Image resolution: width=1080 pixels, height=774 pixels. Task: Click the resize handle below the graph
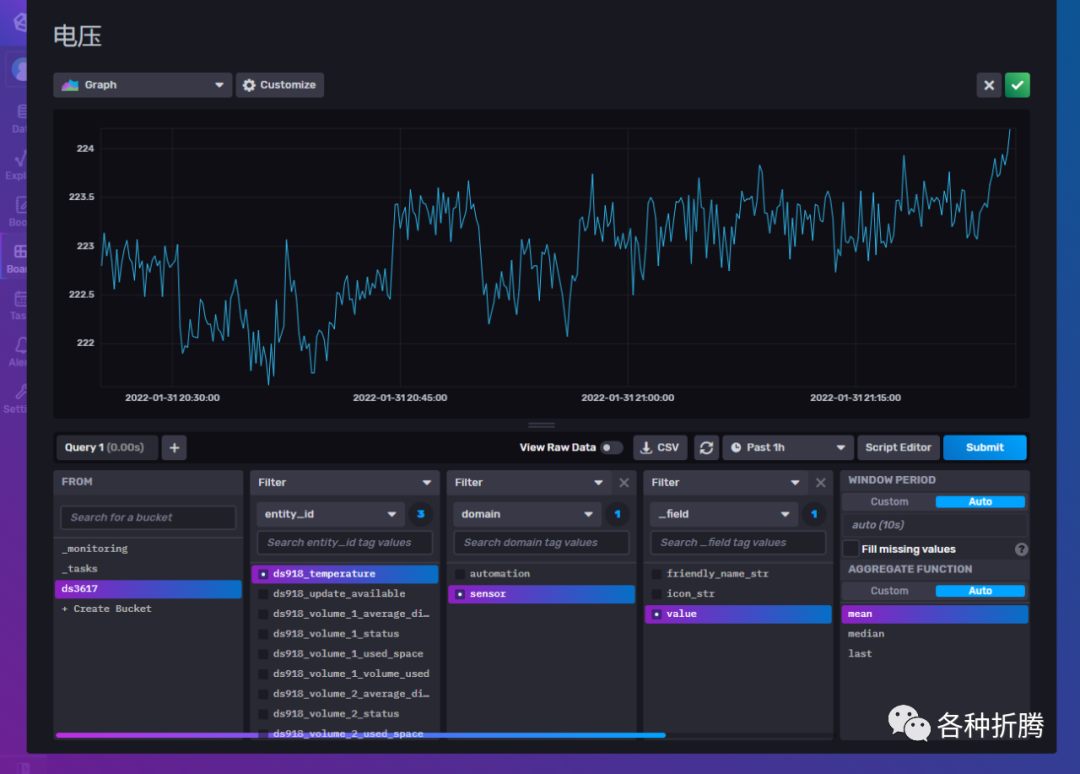coord(541,426)
